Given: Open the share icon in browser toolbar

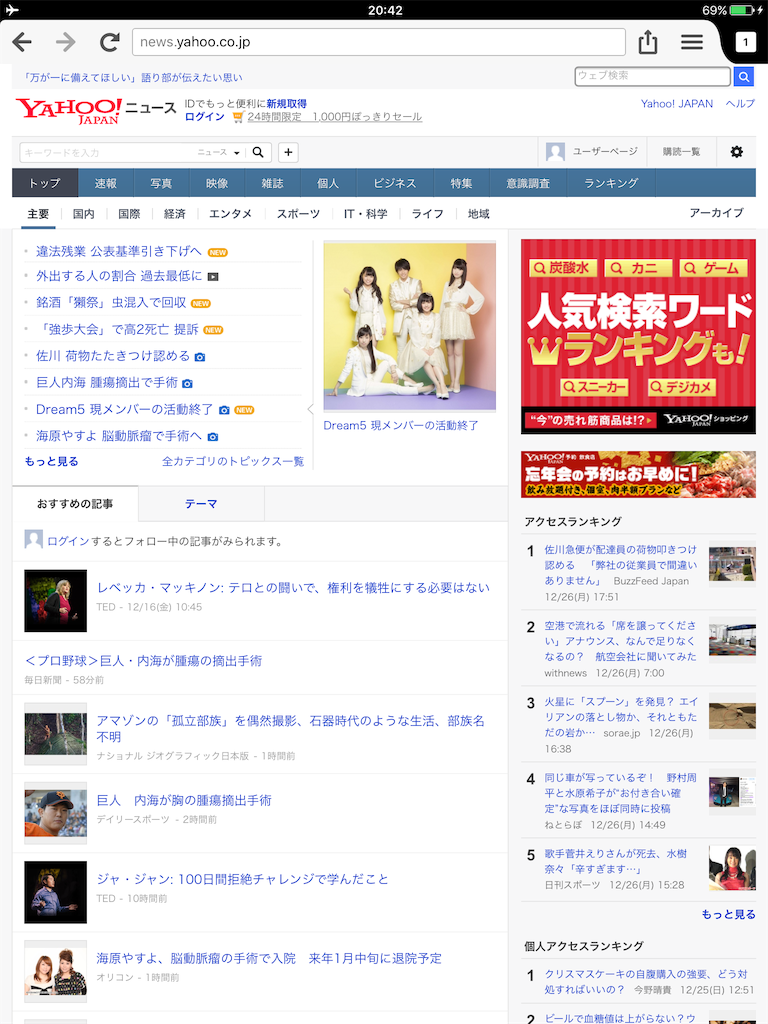Looking at the screenshot, I should [647, 42].
